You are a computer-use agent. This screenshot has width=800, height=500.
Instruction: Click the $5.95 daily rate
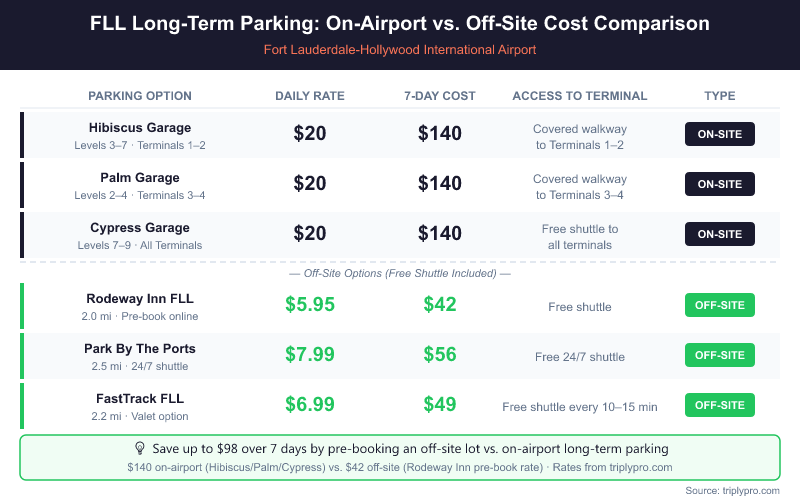(x=310, y=305)
